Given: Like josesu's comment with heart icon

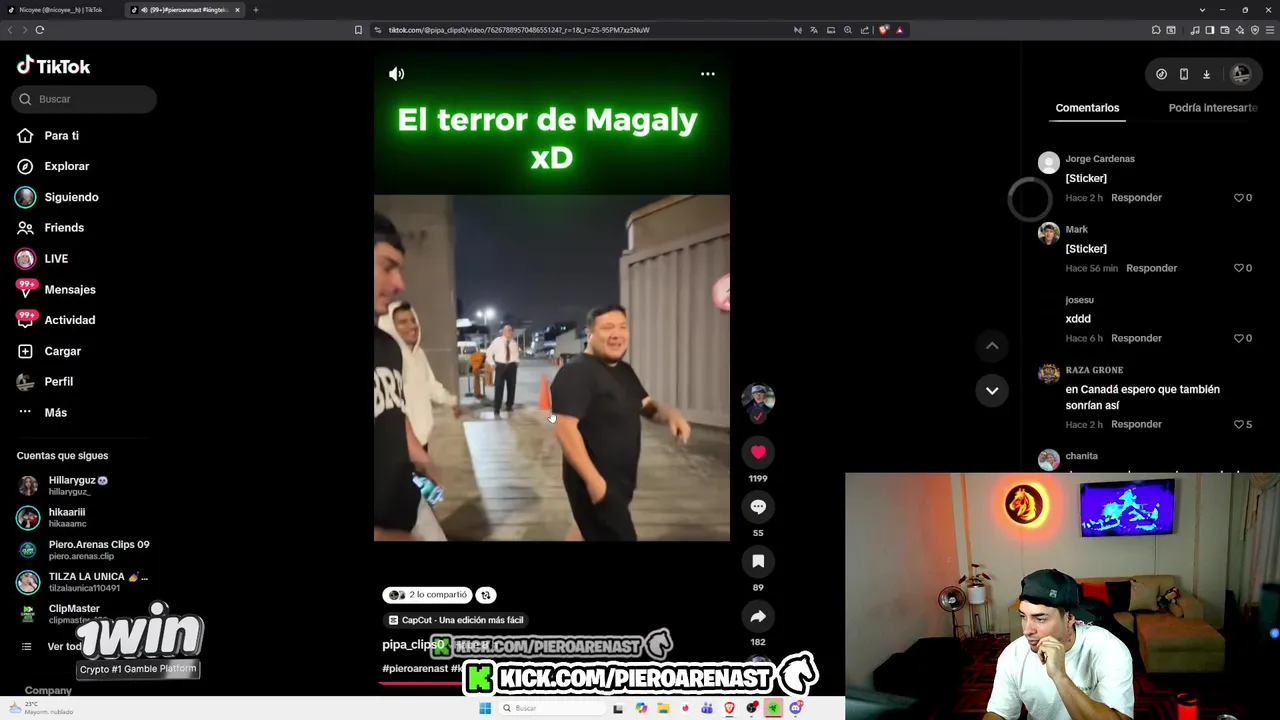Looking at the screenshot, I should [1239, 338].
